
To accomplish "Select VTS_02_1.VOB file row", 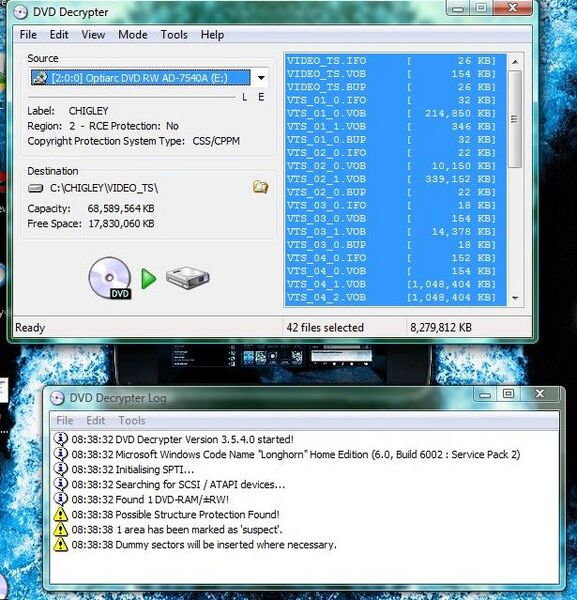I will click(x=396, y=179).
